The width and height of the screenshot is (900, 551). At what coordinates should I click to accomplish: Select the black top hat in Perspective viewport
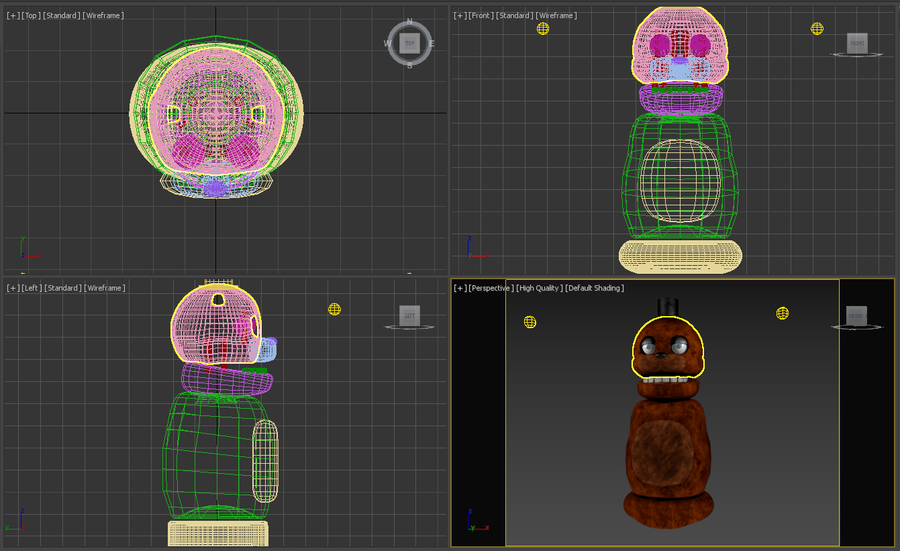coord(668,308)
